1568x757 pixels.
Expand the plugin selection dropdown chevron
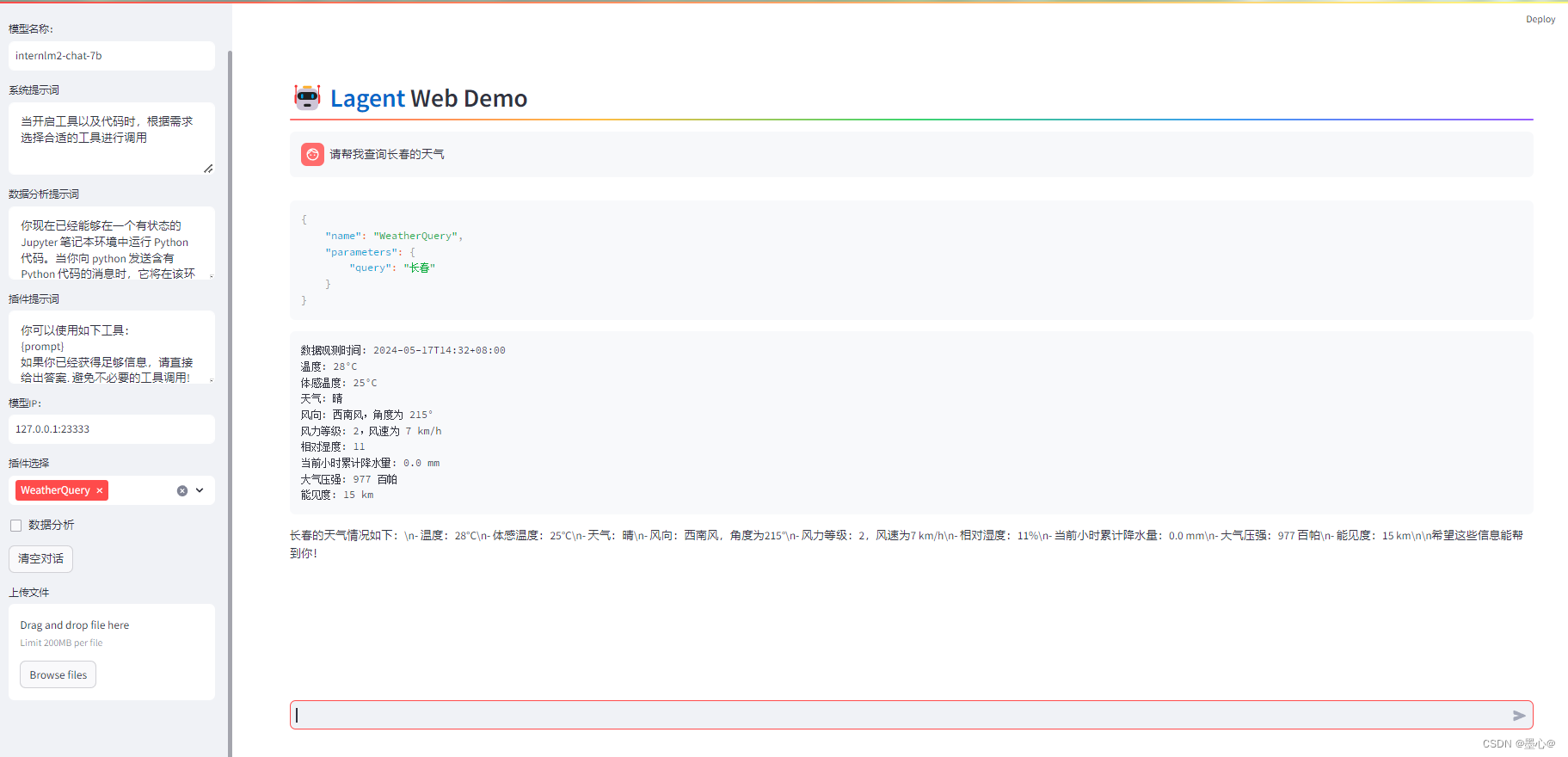[x=200, y=490]
